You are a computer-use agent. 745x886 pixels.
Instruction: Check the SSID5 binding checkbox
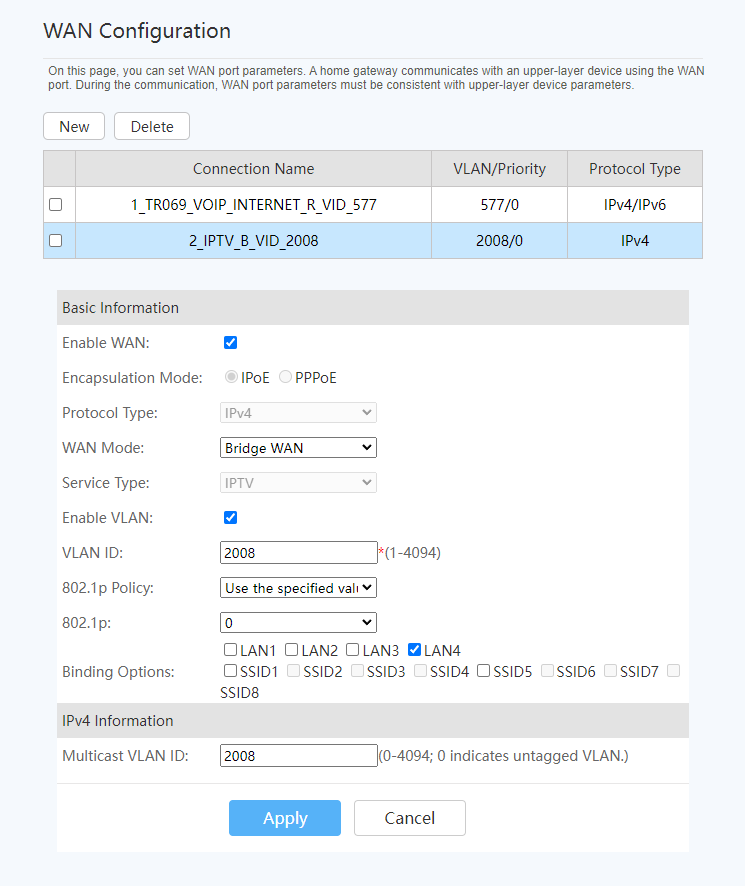[x=484, y=671]
